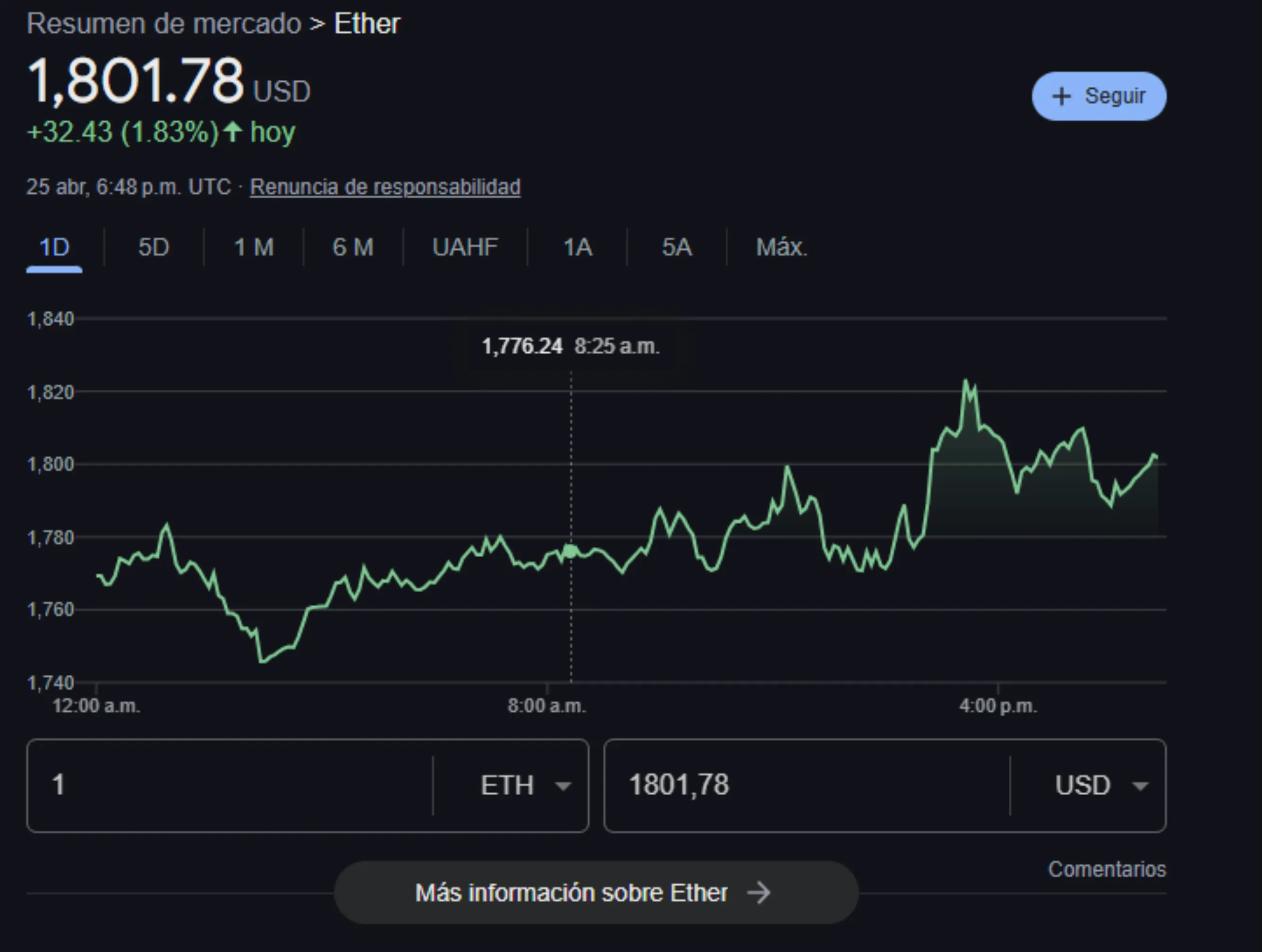Click the arrow icon in Más información sobre Ether
1262x952 pixels.
click(761, 892)
